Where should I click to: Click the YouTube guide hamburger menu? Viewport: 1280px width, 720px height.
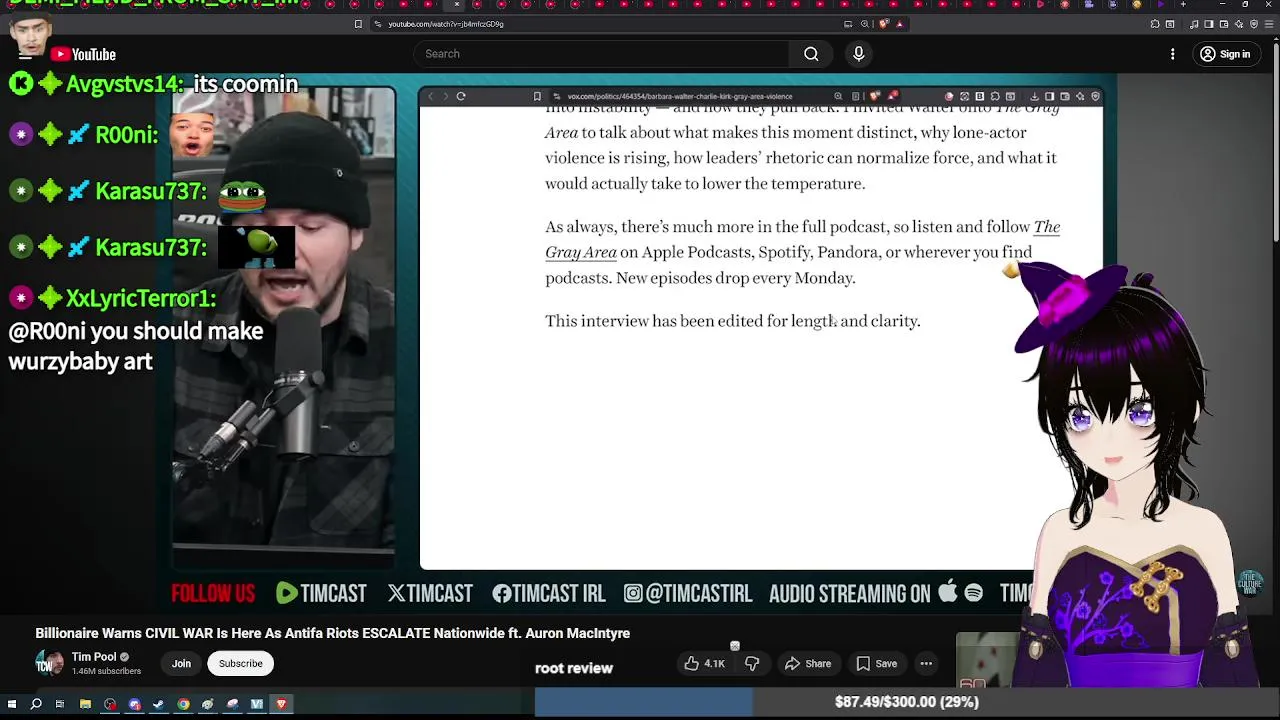point(25,54)
